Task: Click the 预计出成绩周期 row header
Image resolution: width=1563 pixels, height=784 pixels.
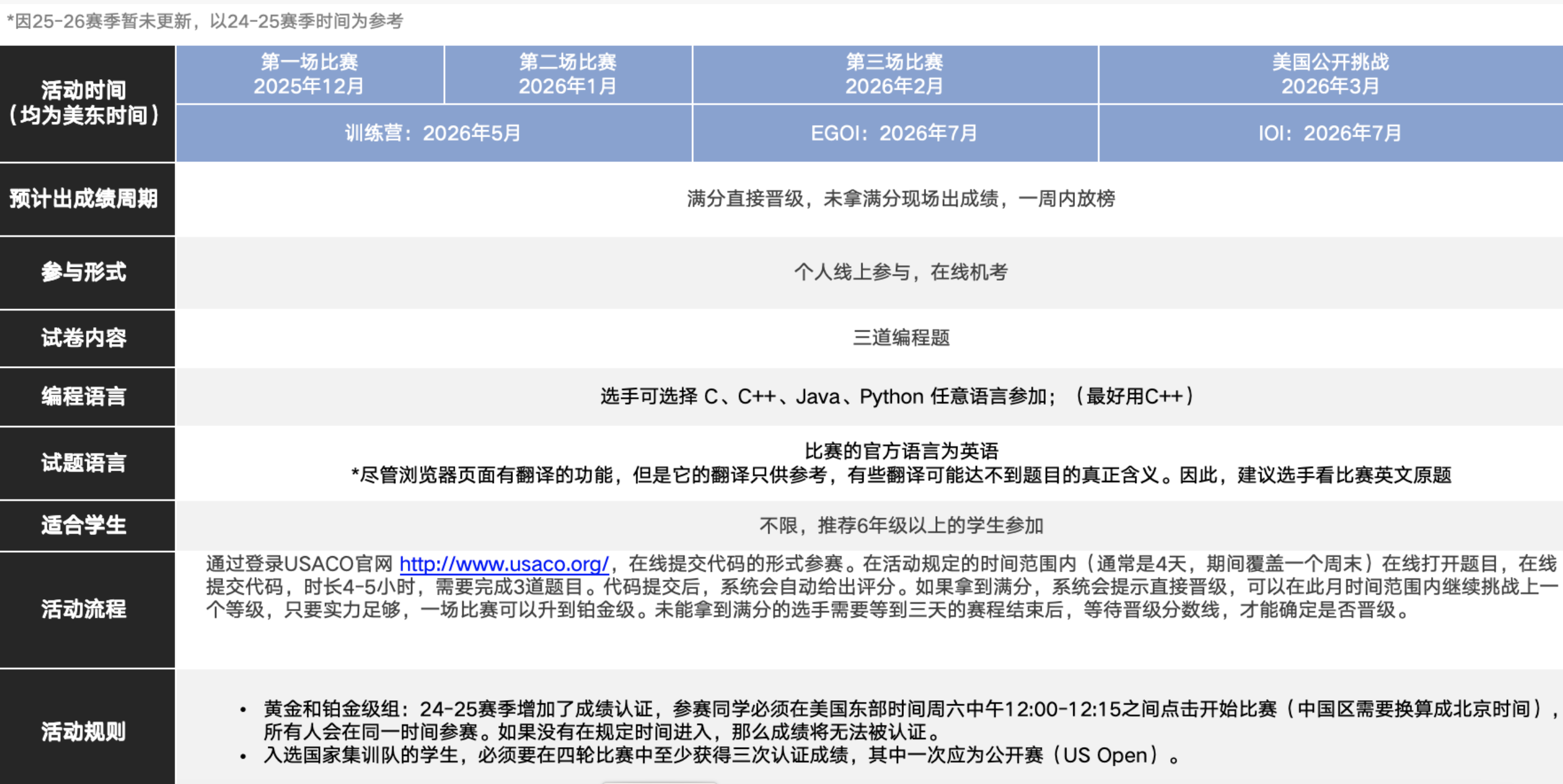Action: coord(85,198)
